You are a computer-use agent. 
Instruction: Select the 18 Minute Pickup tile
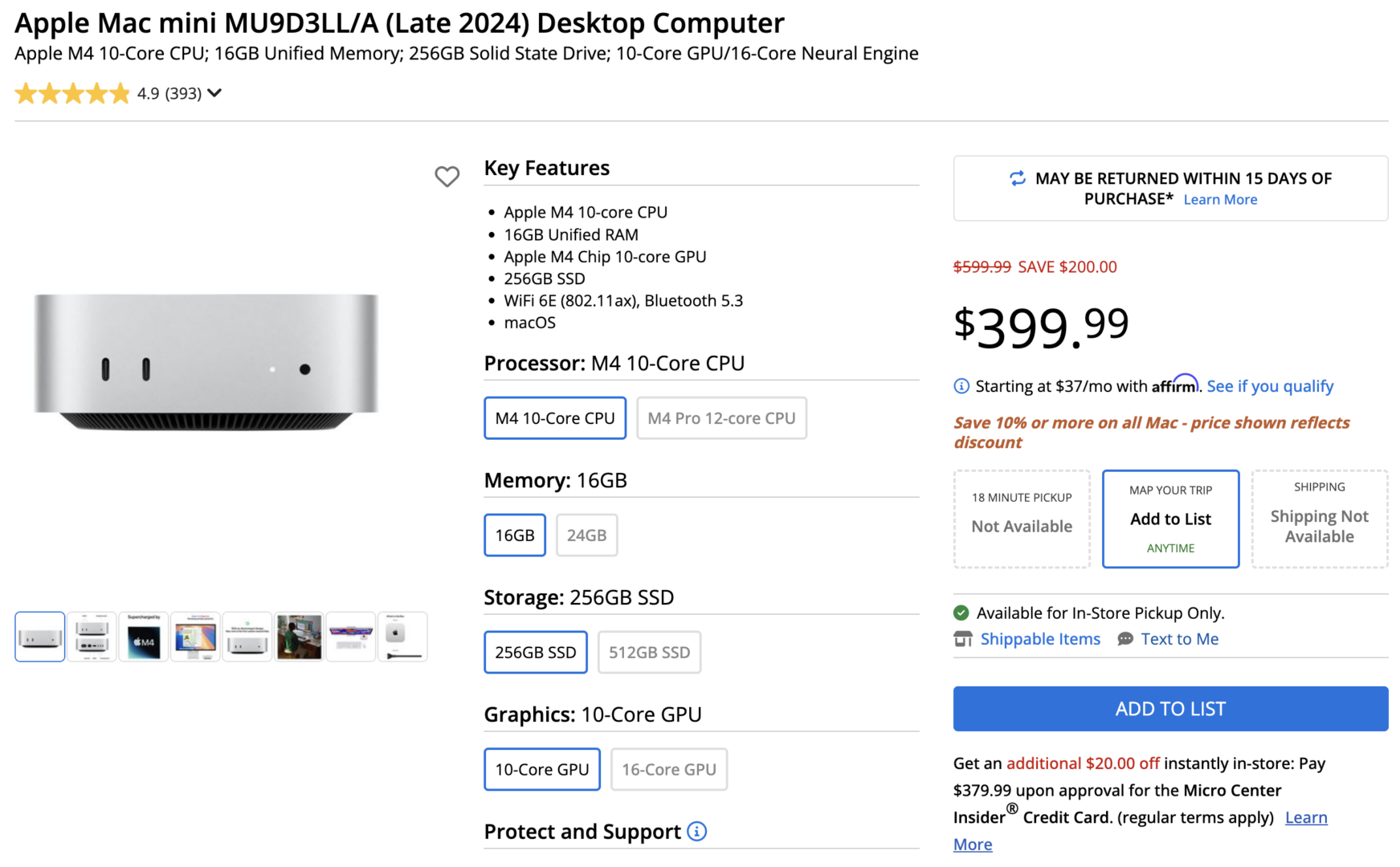1021,519
